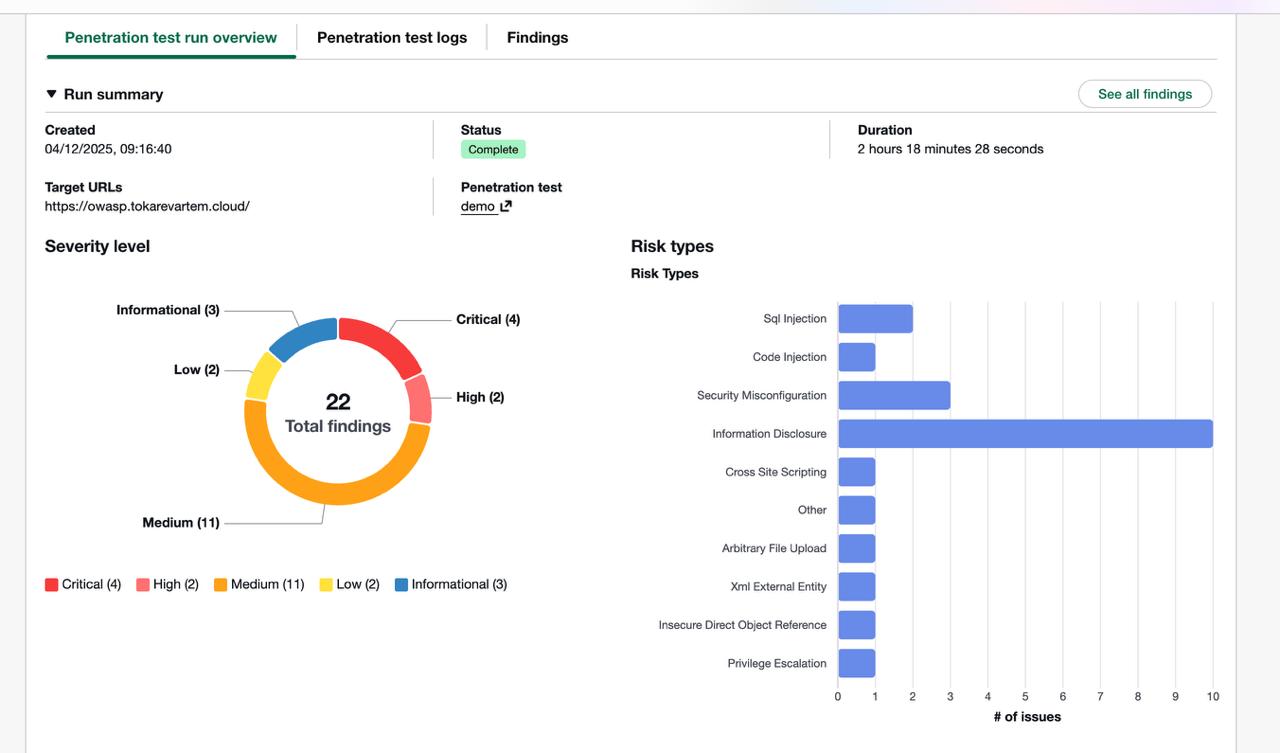Toggle High (2) legend item
This screenshot has width=1280, height=753.
(x=167, y=584)
